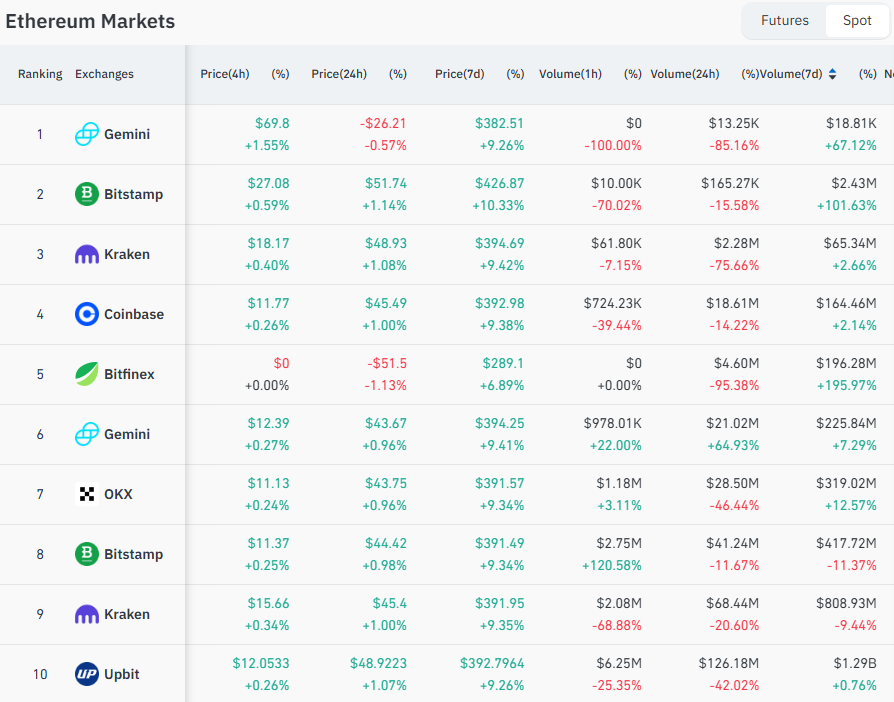
Task: Click the Gemini logo in rank 1 row
Action: [87, 134]
